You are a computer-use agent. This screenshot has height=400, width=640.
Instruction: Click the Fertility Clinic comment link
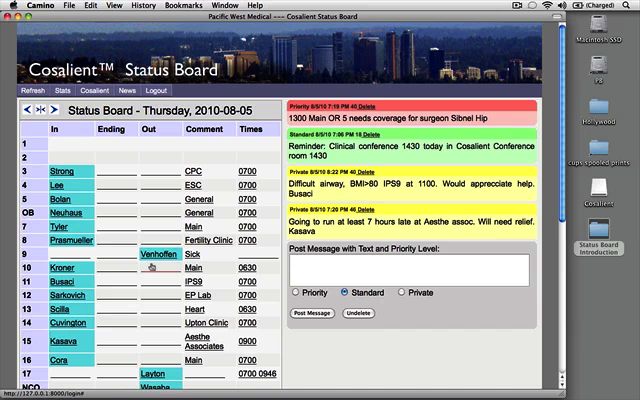[x=209, y=240]
